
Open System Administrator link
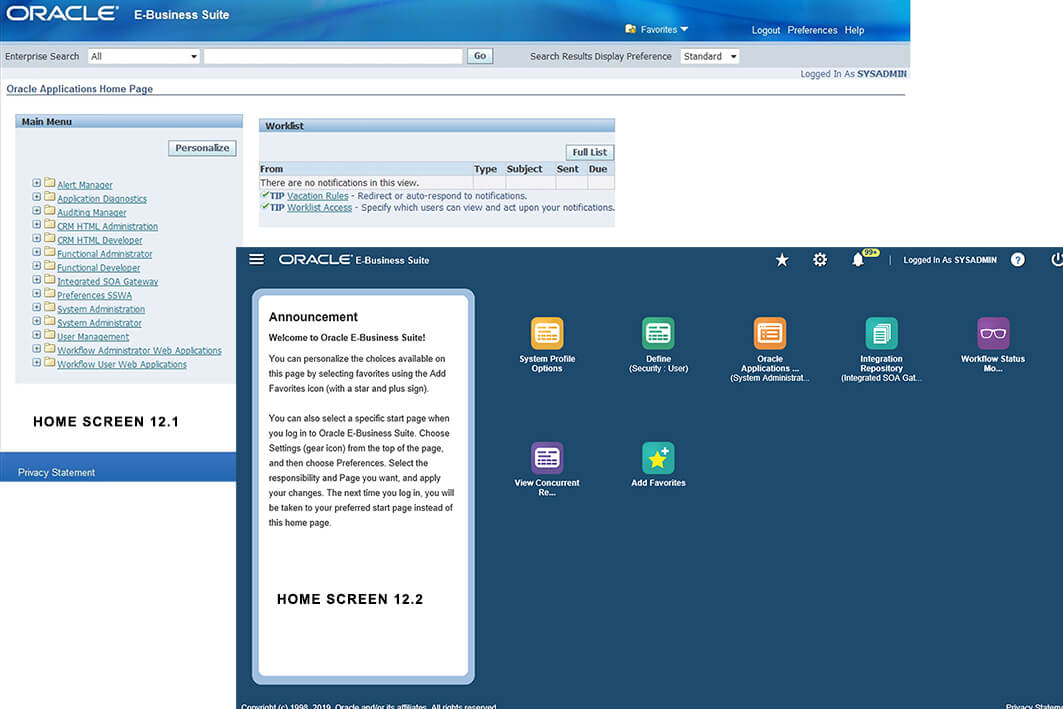pyautogui.click(x=99, y=323)
